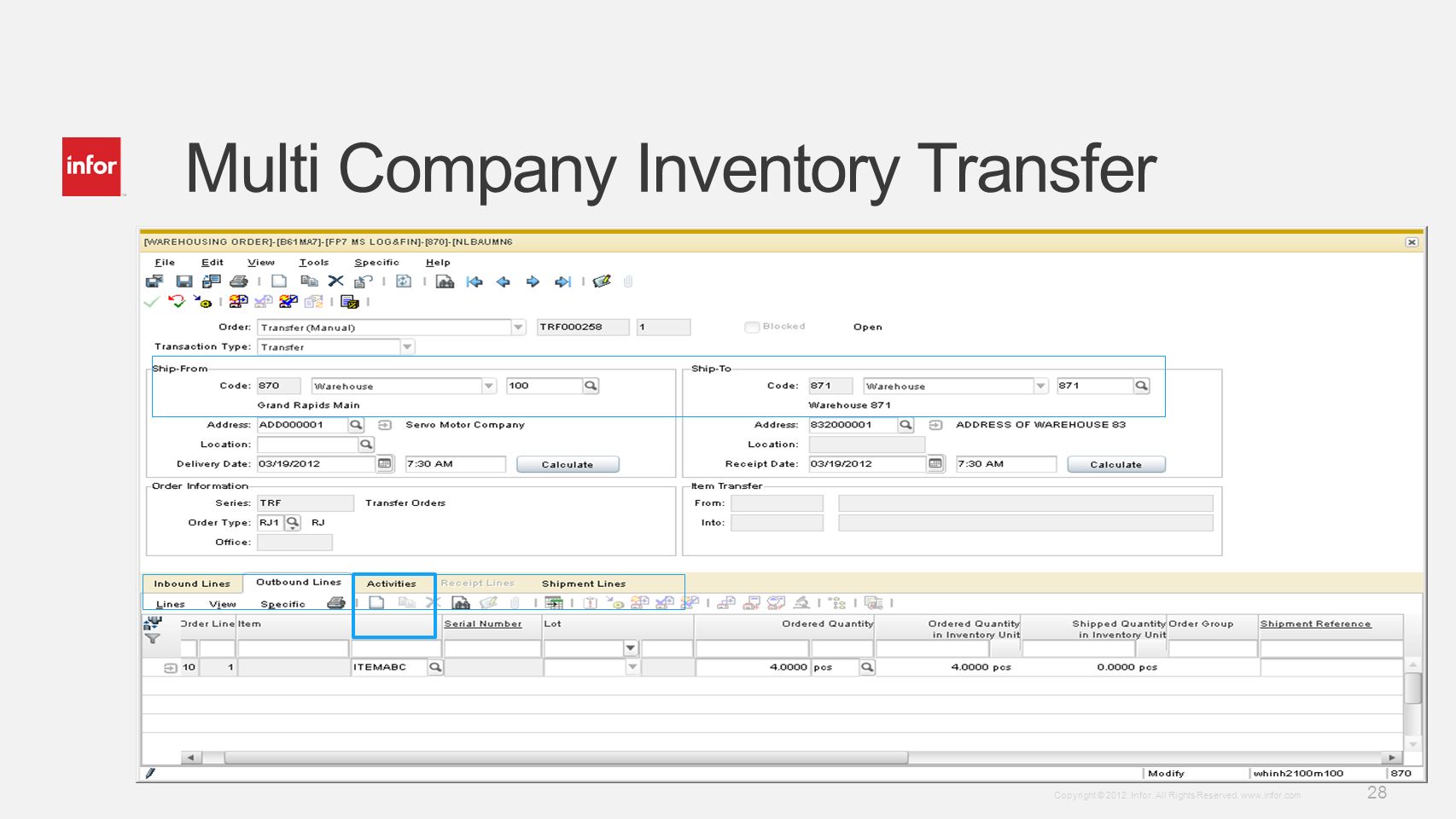Viewport: 1456px width, 819px height.
Task: Switch to the Outbound Lines tab
Action: (x=299, y=582)
